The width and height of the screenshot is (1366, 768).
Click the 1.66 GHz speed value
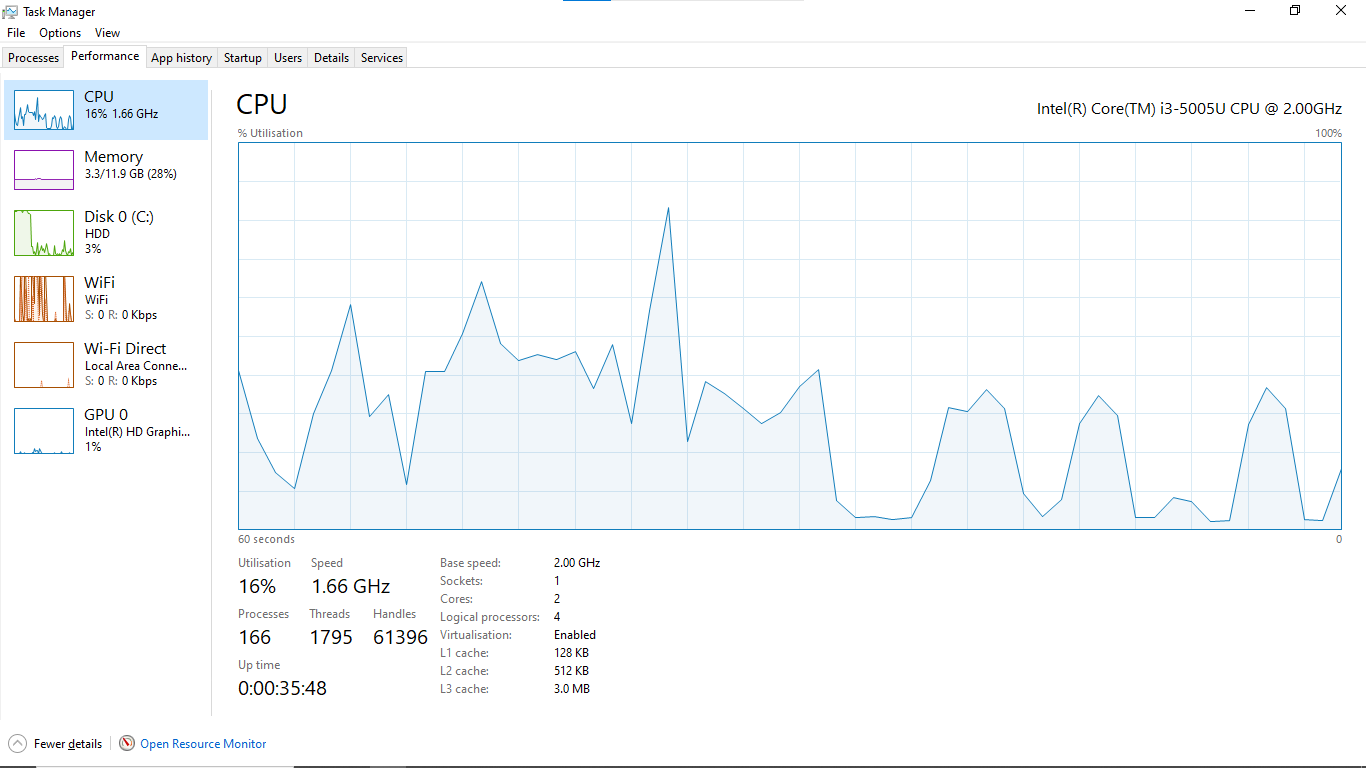(350, 586)
